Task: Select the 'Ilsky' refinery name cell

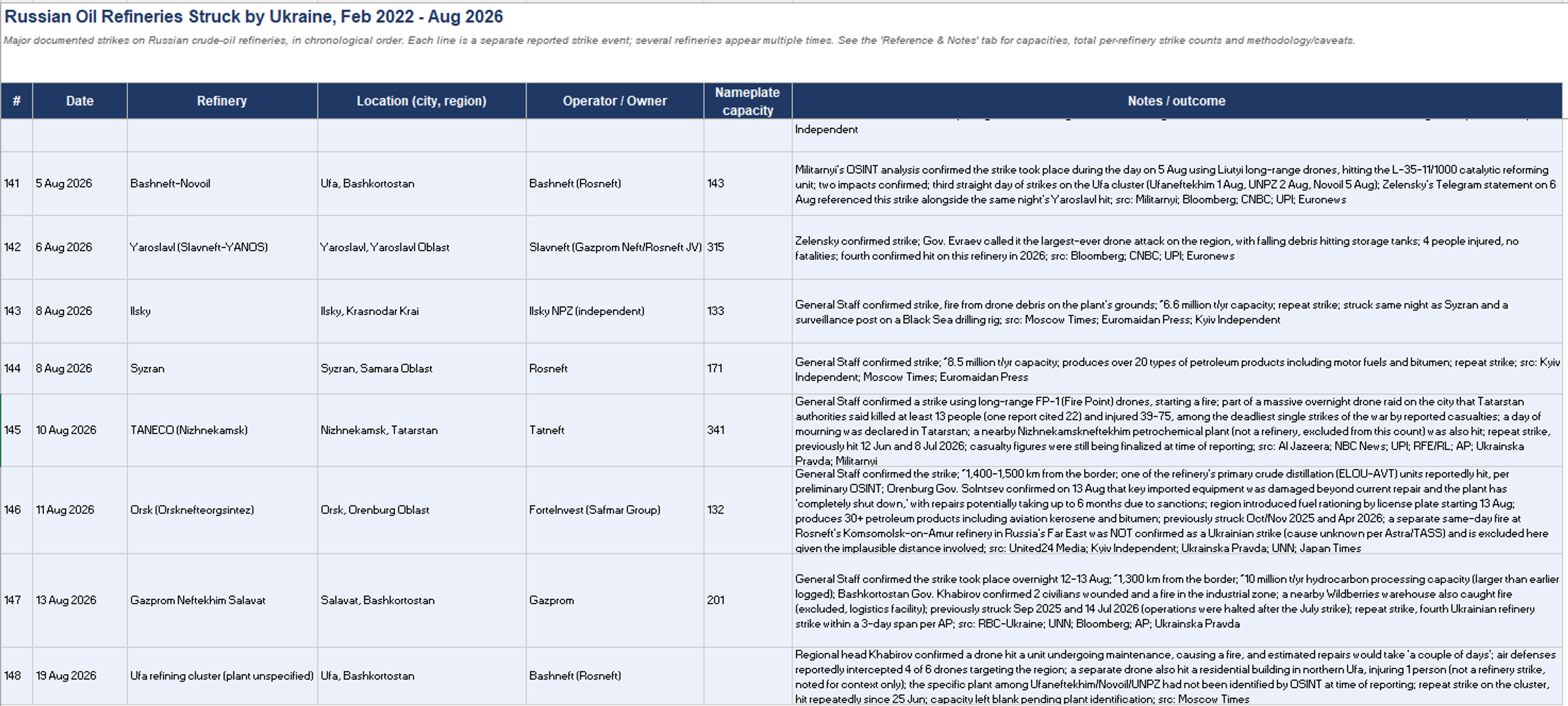Action: [x=222, y=311]
